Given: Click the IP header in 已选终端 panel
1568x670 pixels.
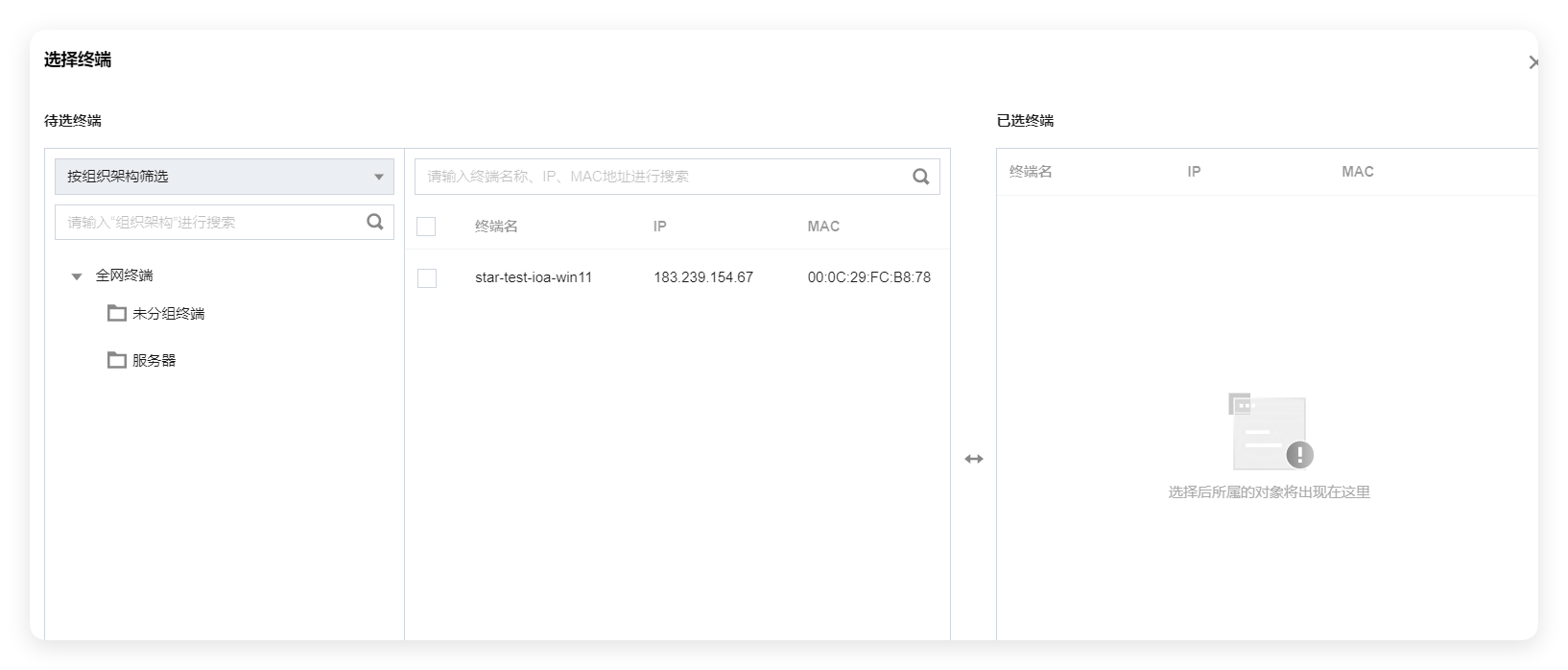Looking at the screenshot, I should point(1194,172).
